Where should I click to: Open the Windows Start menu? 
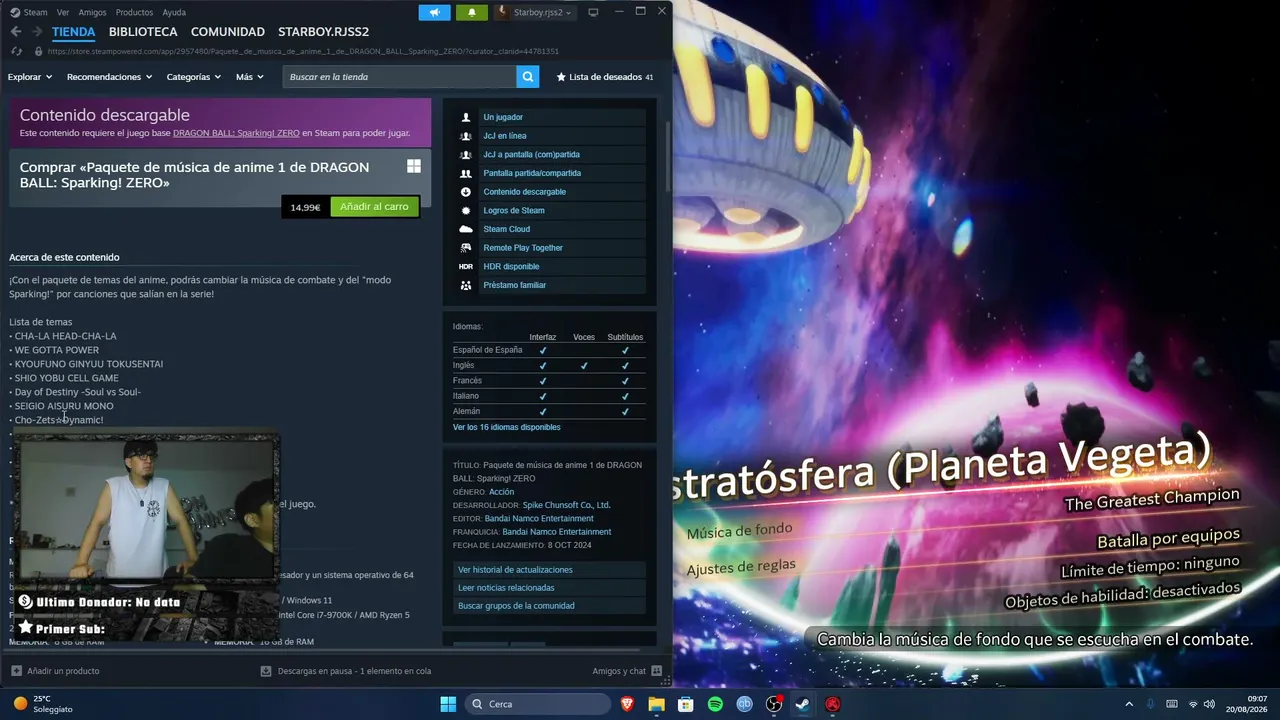coord(448,704)
